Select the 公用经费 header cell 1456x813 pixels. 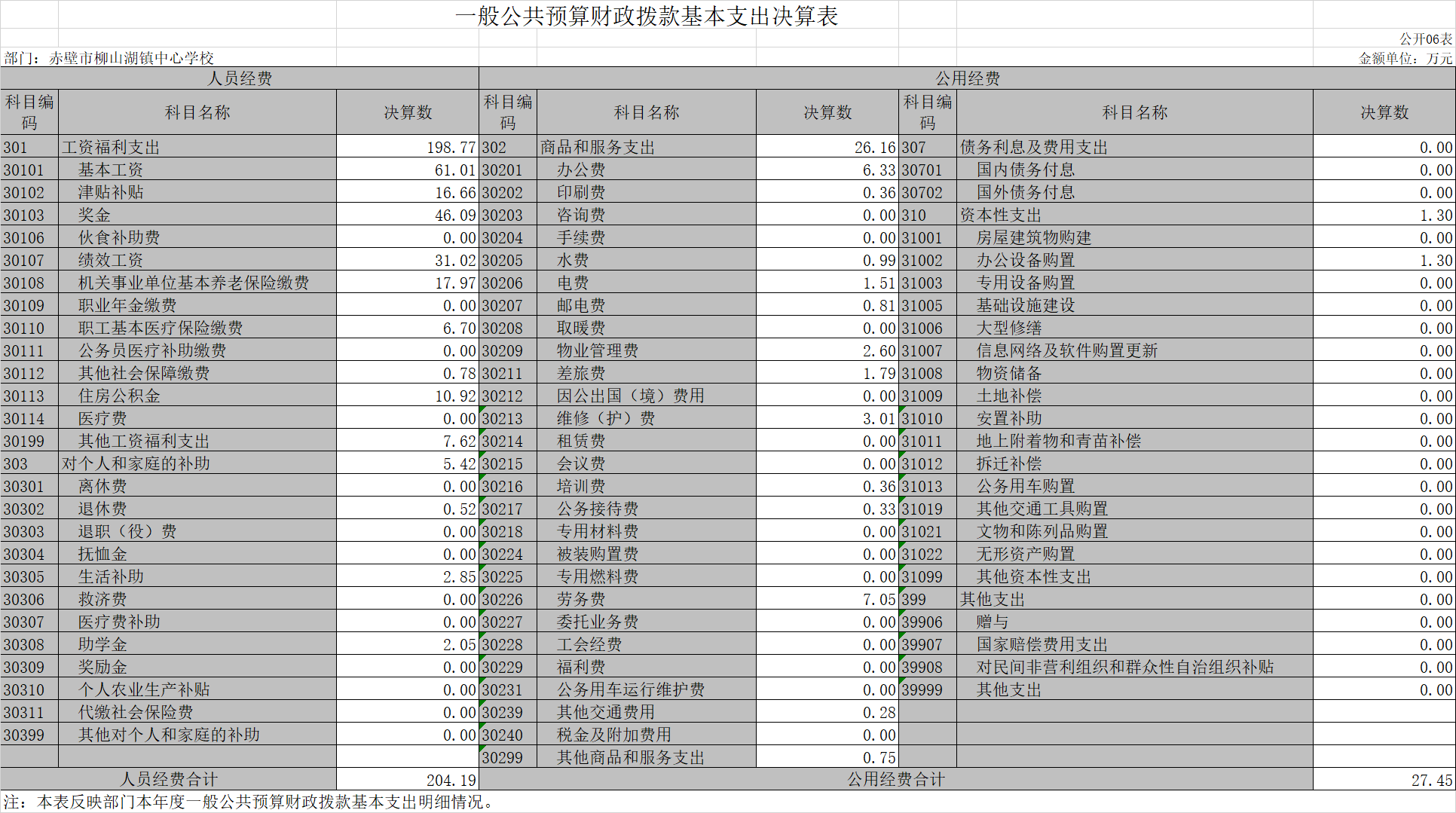coord(967,78)
